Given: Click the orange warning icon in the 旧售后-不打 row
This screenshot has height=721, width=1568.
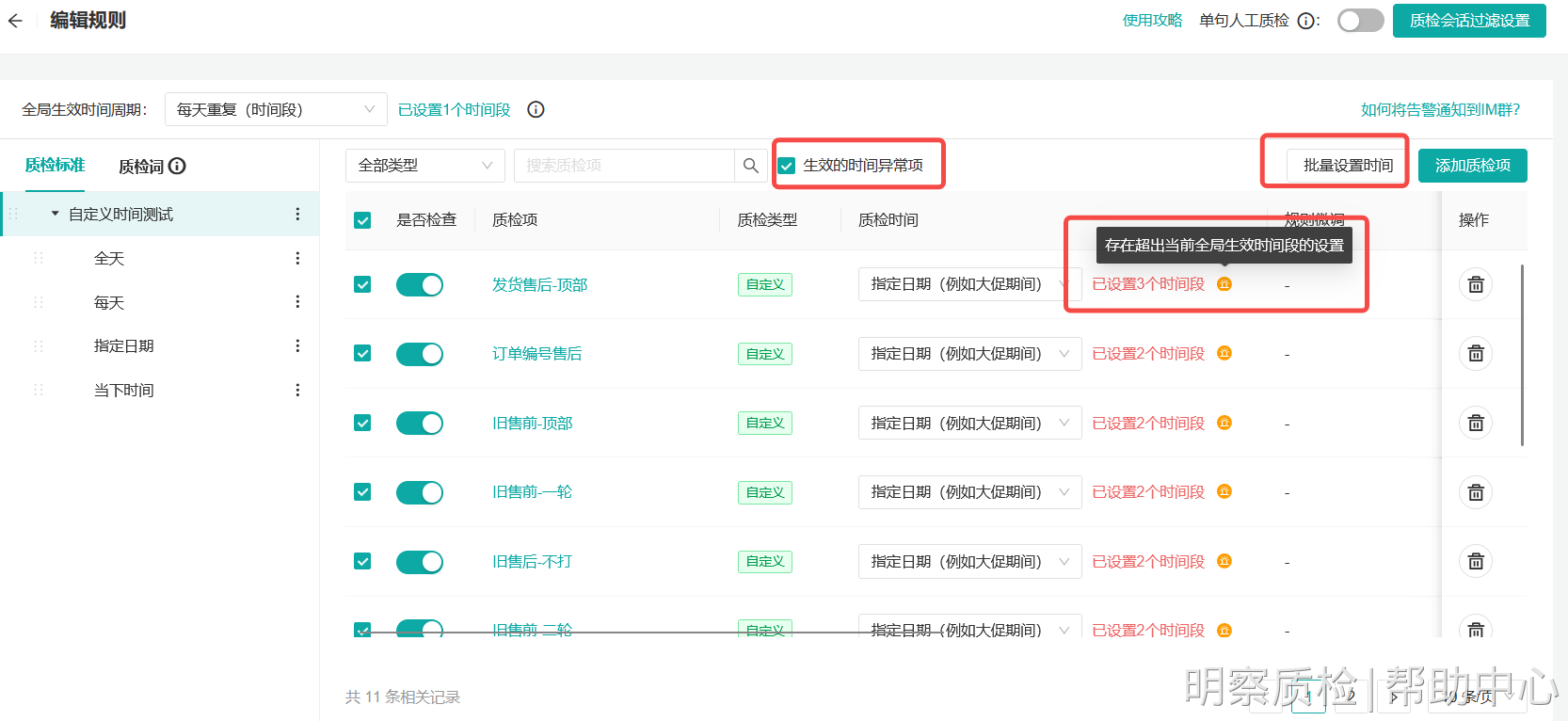Looking at the screenshot, I should [x=1224, y=561].
